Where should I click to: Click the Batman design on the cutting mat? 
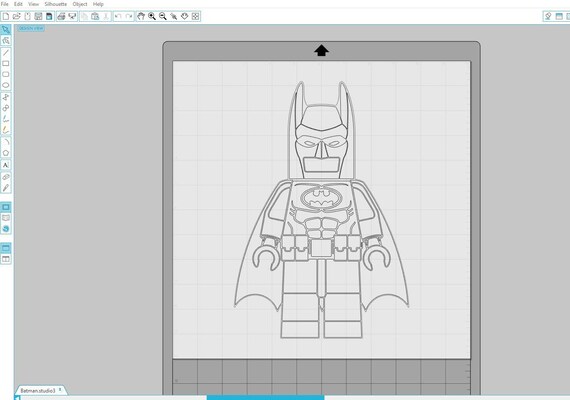point(321,210)
